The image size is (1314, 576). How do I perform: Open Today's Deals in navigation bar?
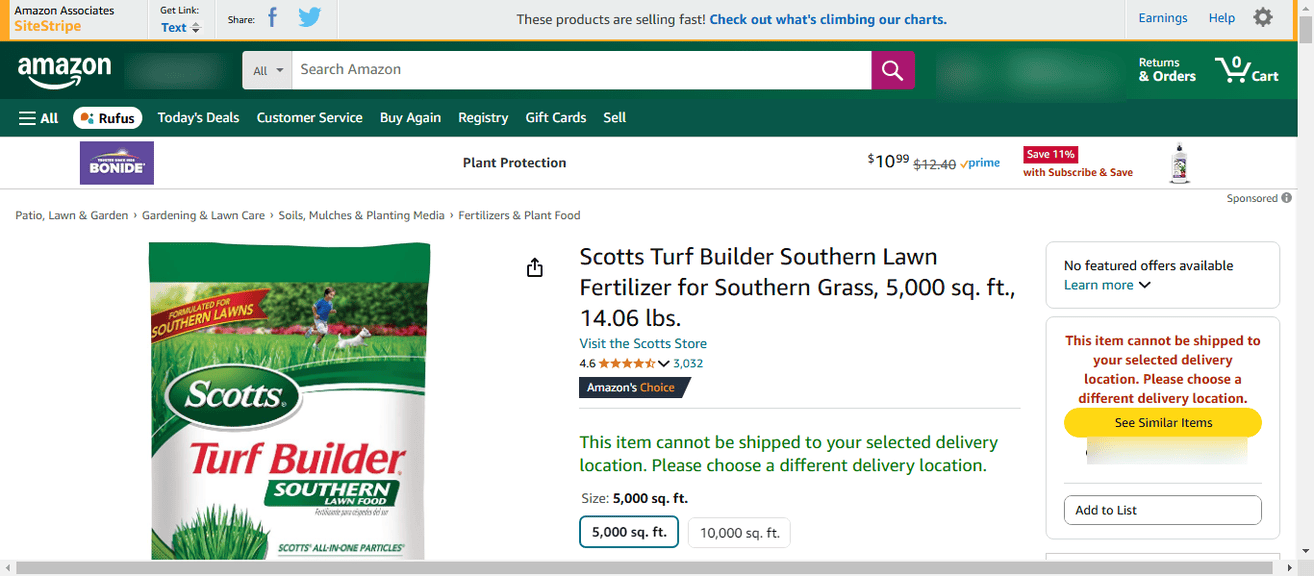[198, 118]
